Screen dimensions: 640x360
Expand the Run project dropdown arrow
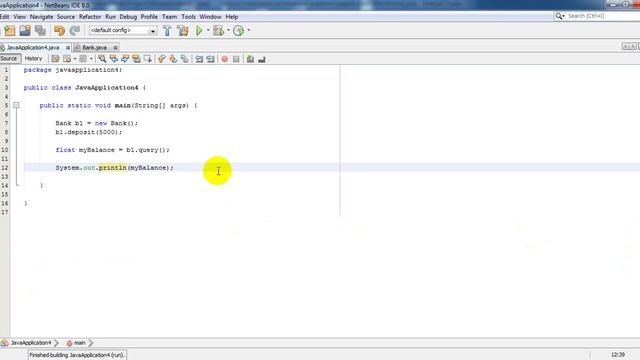tap(208, 31)
